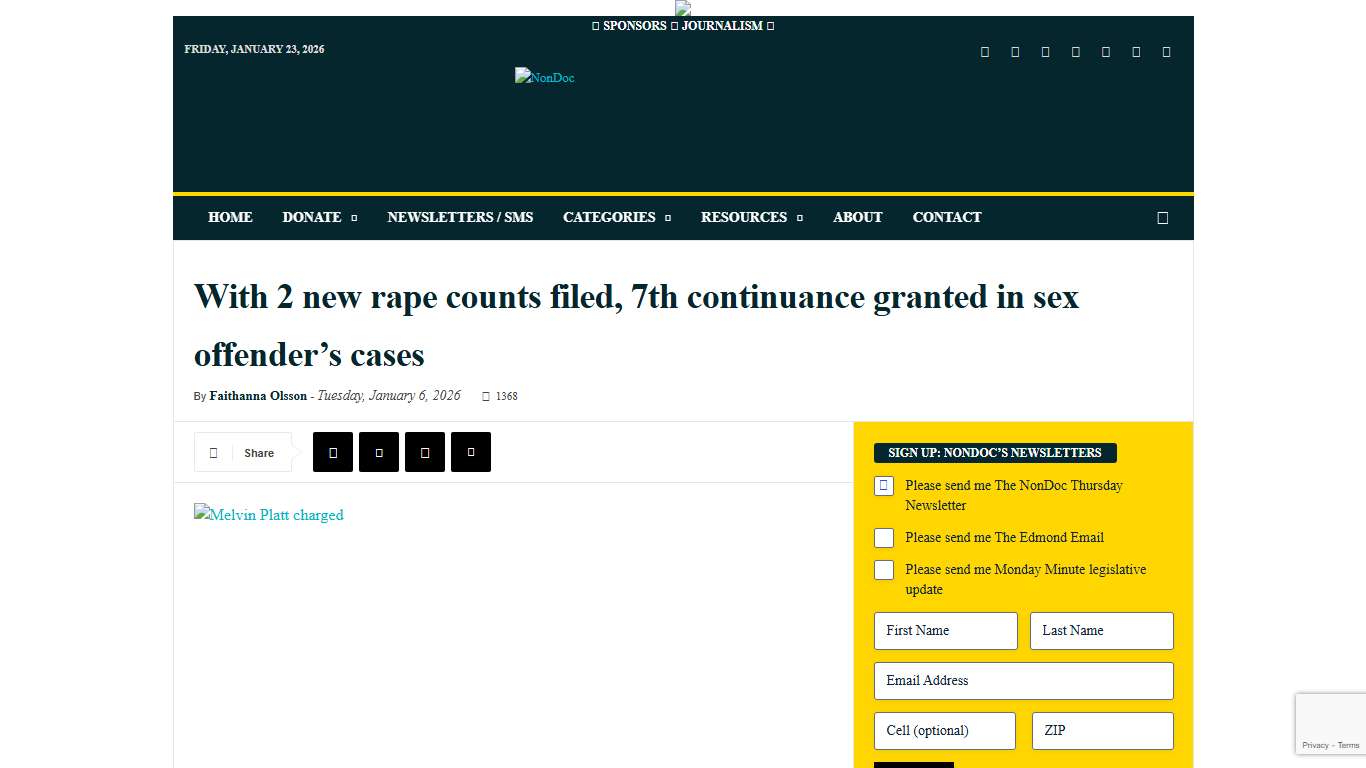Click the last social media icon top right
The image size is (1366, 768).
[x=1165, y=51]
